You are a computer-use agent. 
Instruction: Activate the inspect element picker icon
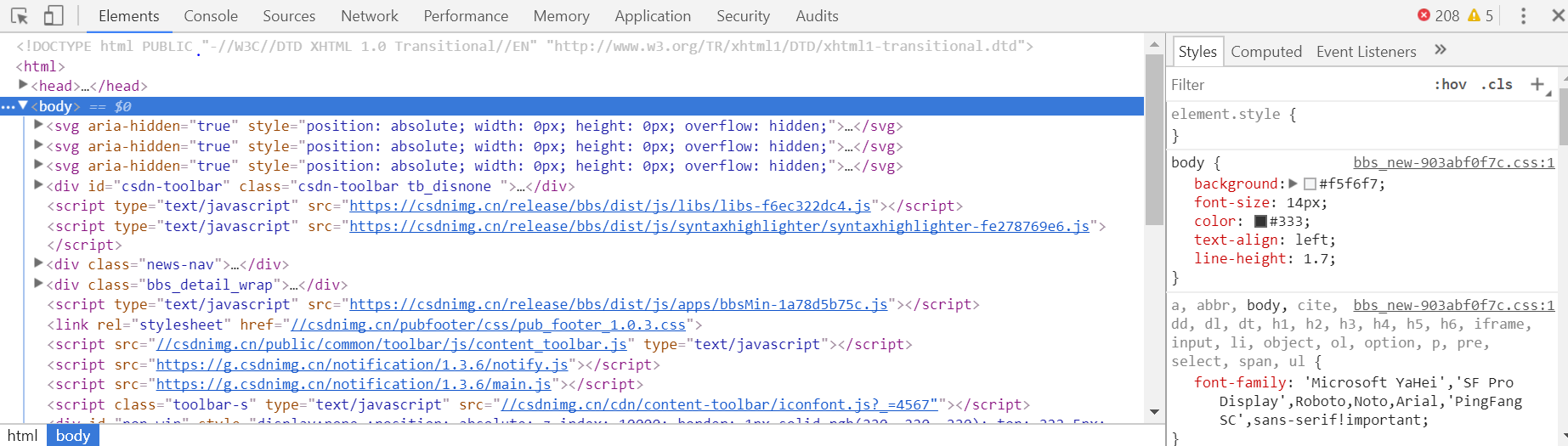point(20,15)
